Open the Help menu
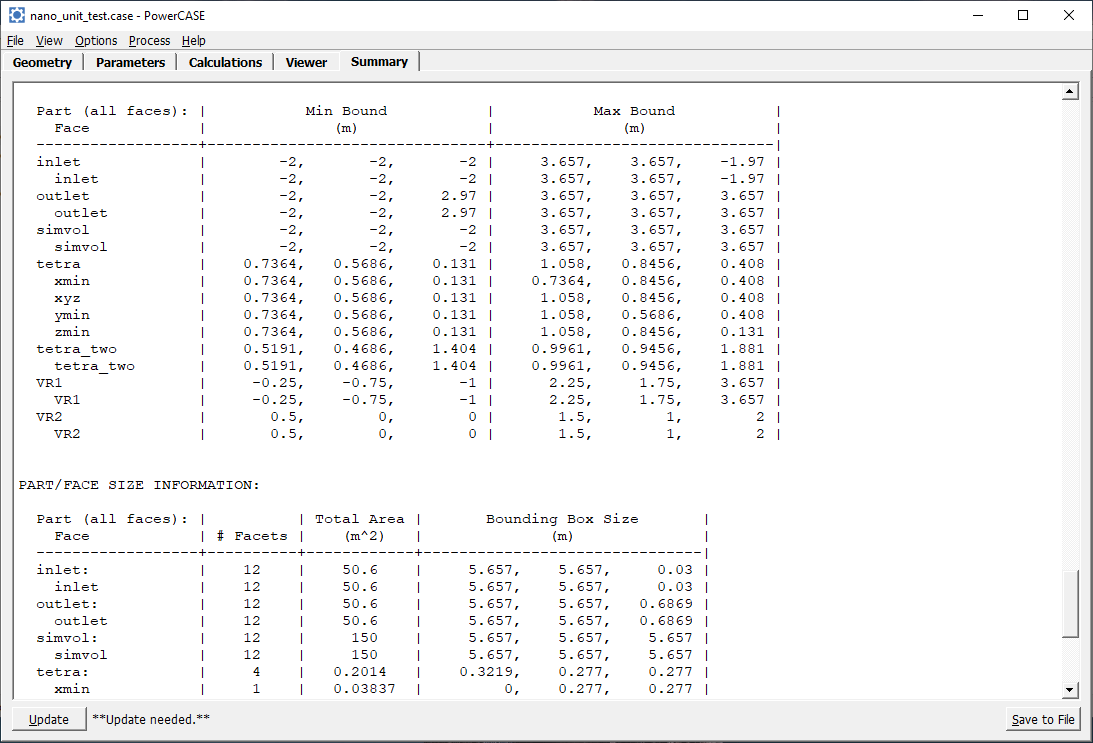 [x=194, y=41]
